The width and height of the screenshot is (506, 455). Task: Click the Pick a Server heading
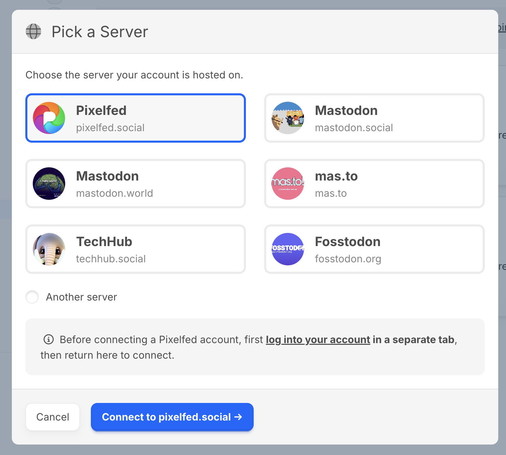coord(99,32)
